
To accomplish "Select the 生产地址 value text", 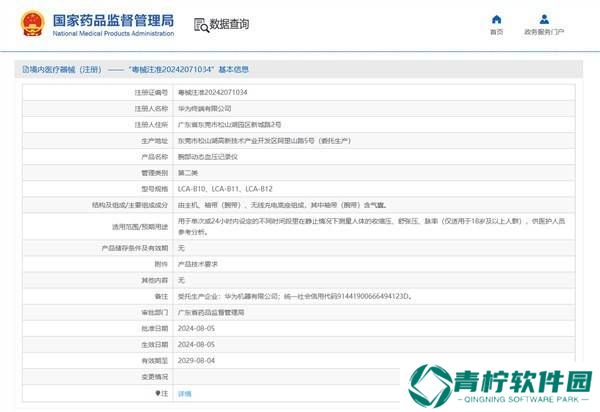I will coord(264,140).
